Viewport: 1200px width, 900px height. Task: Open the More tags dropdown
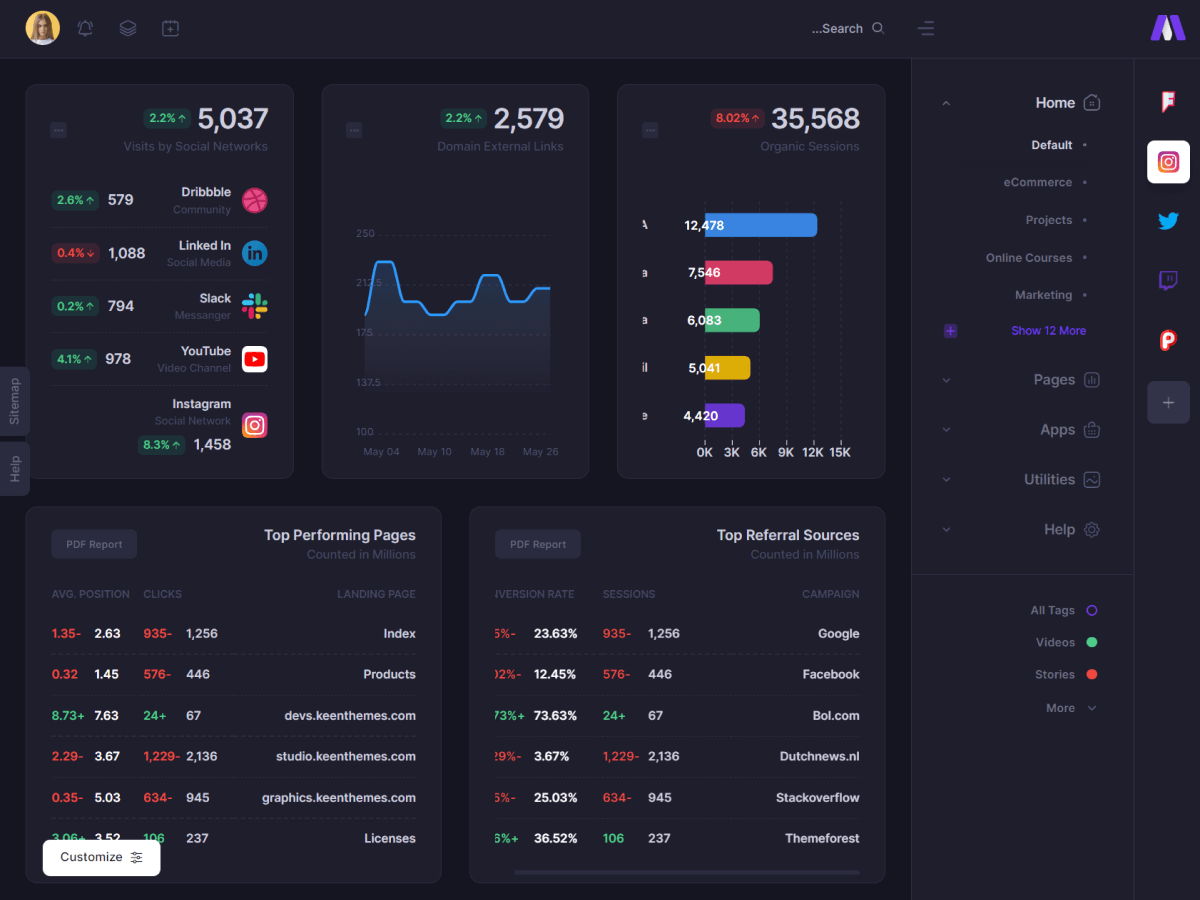click(x=1070, y=708)
